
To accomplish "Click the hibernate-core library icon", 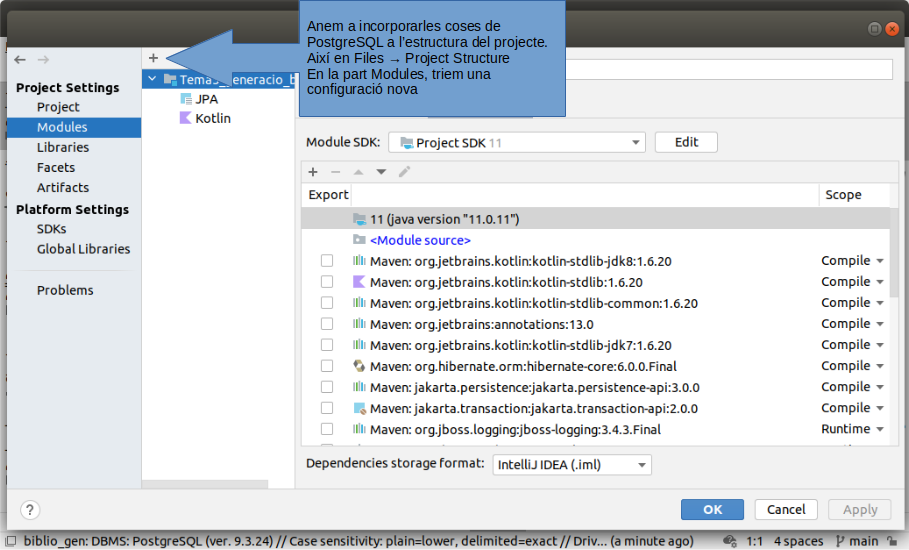I will pyautogui.click(x=359, y=366).
